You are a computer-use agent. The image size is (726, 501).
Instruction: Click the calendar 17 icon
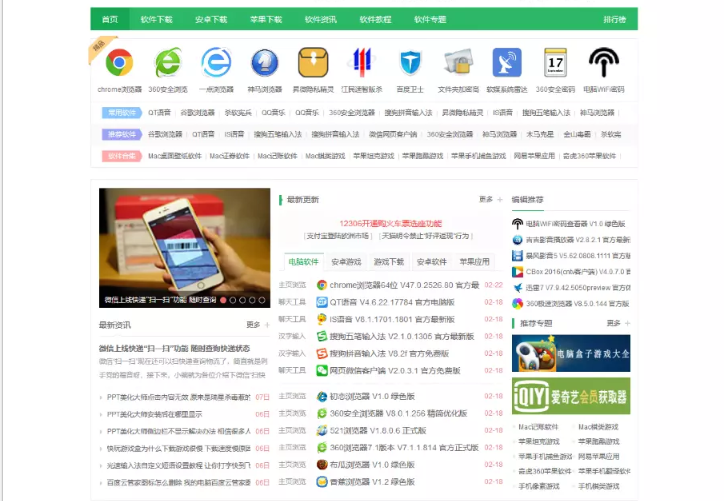pos(555,63)
